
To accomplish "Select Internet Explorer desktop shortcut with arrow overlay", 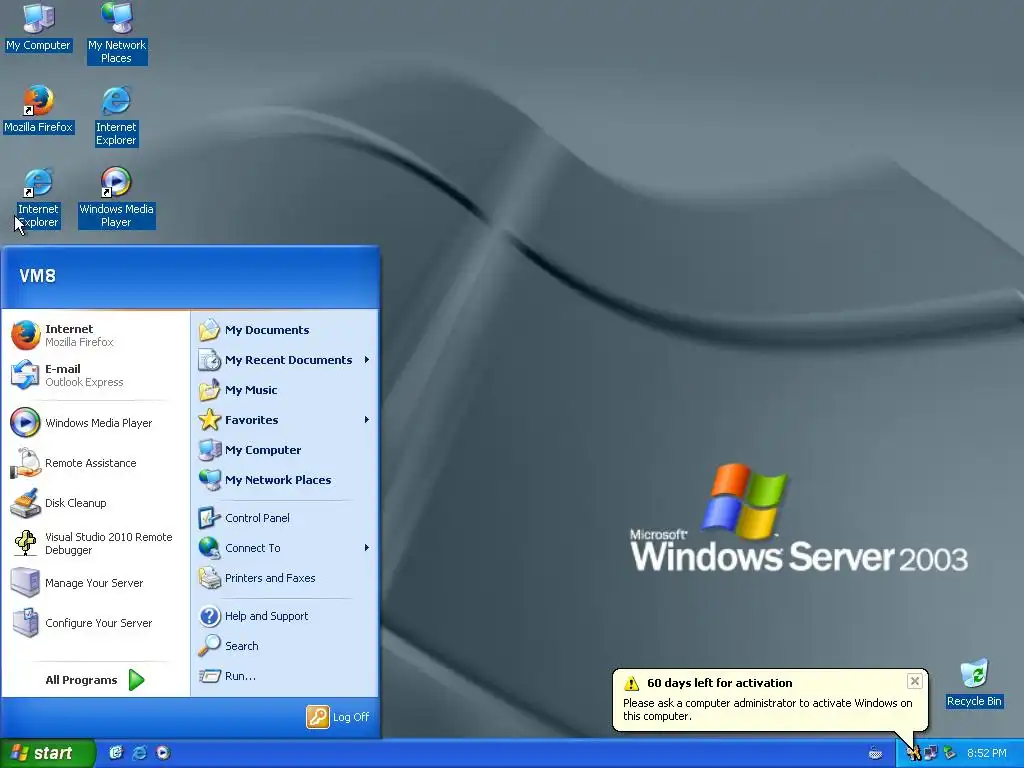I will coord(38,198).
